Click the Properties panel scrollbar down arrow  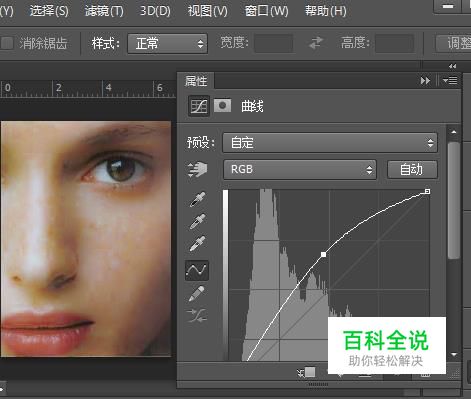(454, 355)
